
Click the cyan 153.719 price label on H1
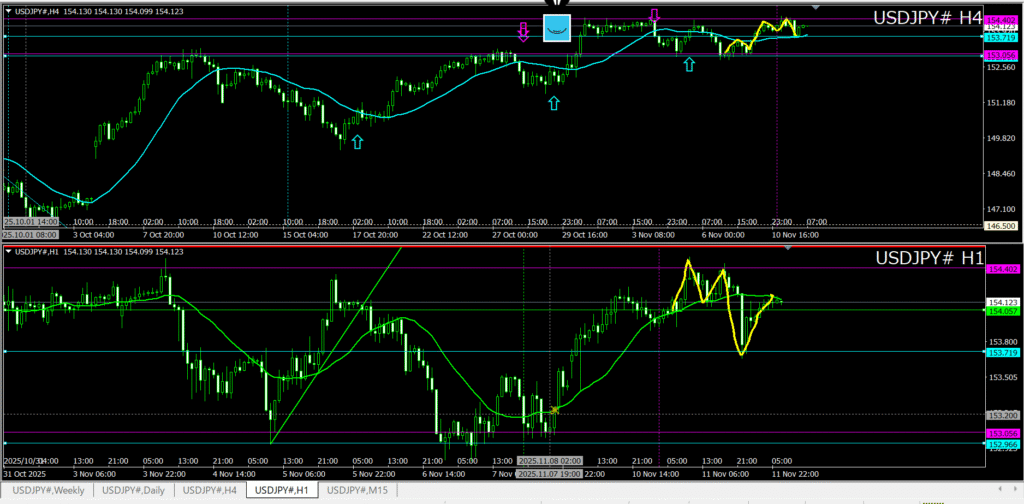tap(1003, 353)
